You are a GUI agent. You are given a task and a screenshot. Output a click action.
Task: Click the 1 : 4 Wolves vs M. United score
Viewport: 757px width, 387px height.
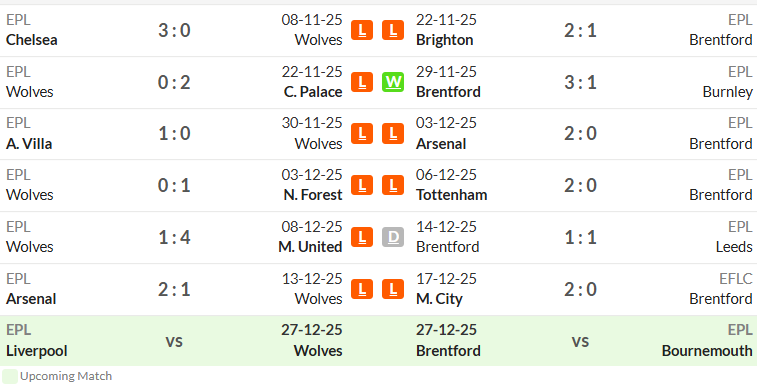(174, 237)
